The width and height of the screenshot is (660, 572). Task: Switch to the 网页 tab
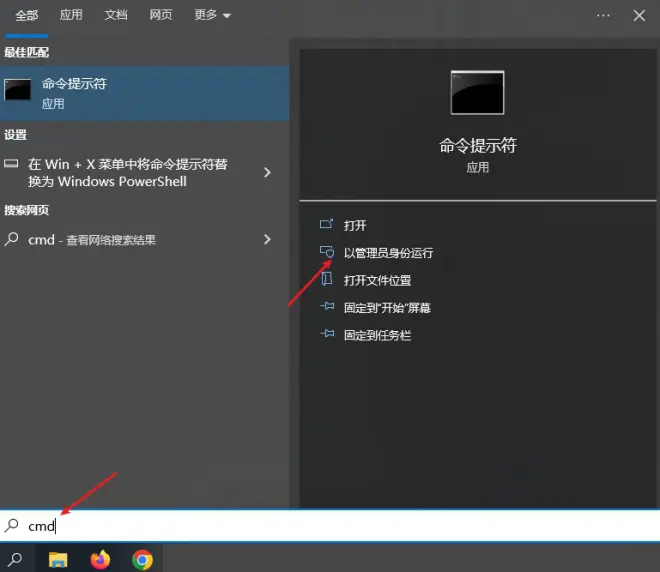(x=161, y=15)
